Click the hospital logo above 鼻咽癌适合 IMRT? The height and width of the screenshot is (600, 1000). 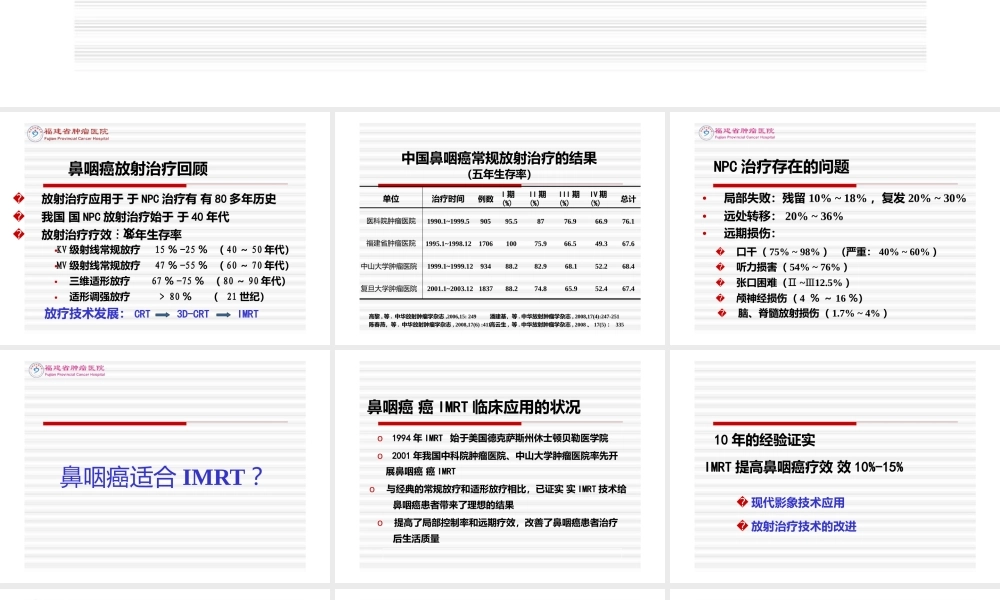point(68,370)
